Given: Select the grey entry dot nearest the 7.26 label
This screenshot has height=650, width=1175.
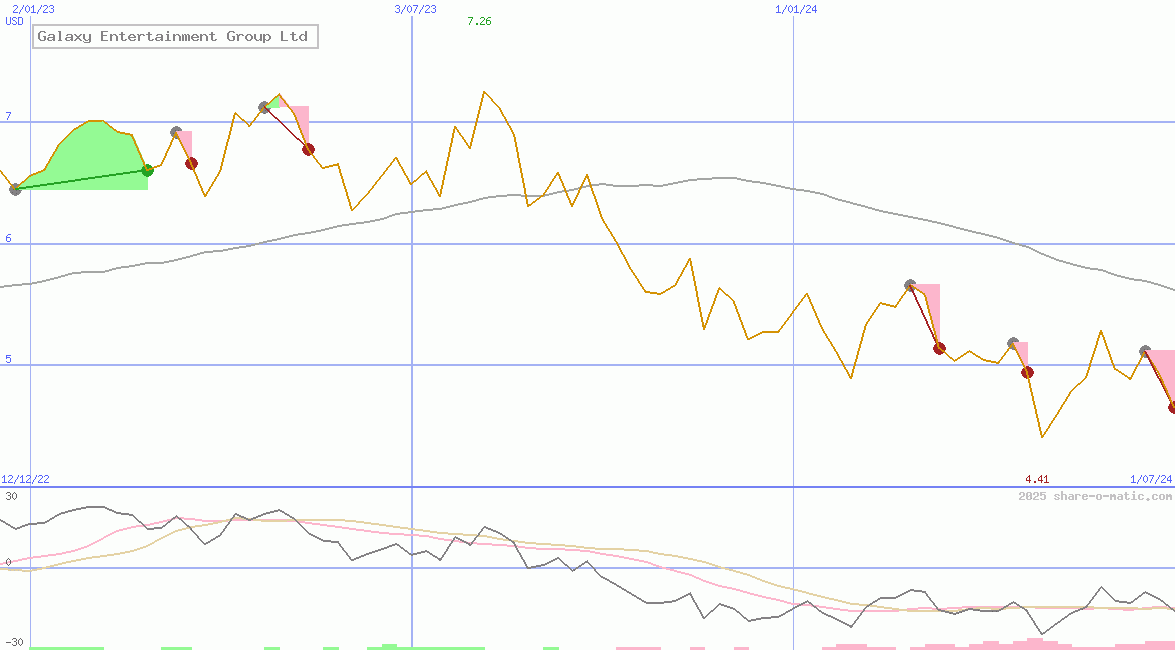Looking at the screenshot, I should [x=264, y=107].
